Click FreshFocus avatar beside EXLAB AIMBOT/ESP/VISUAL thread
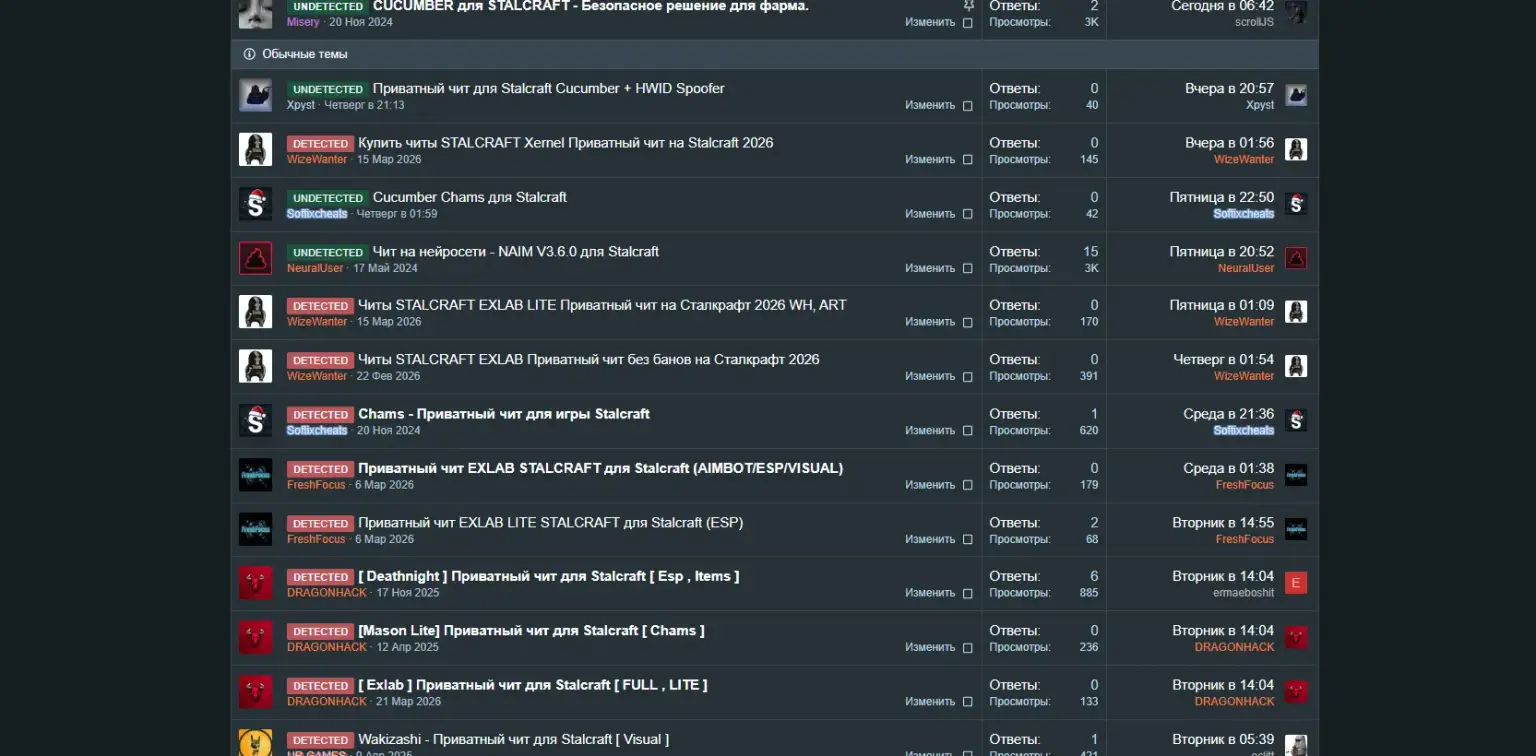Viewport: 1536px width, 756px height. click(255, 475)
